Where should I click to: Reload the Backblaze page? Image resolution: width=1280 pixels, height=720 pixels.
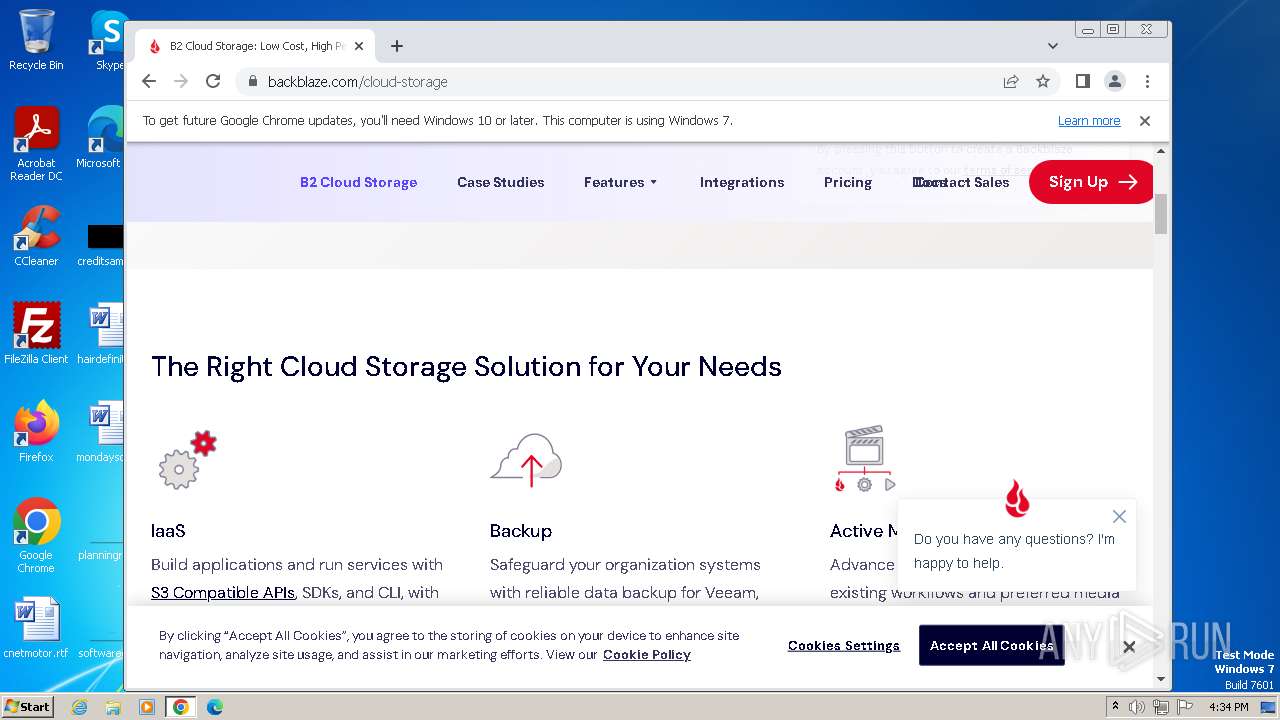[213, 81]
